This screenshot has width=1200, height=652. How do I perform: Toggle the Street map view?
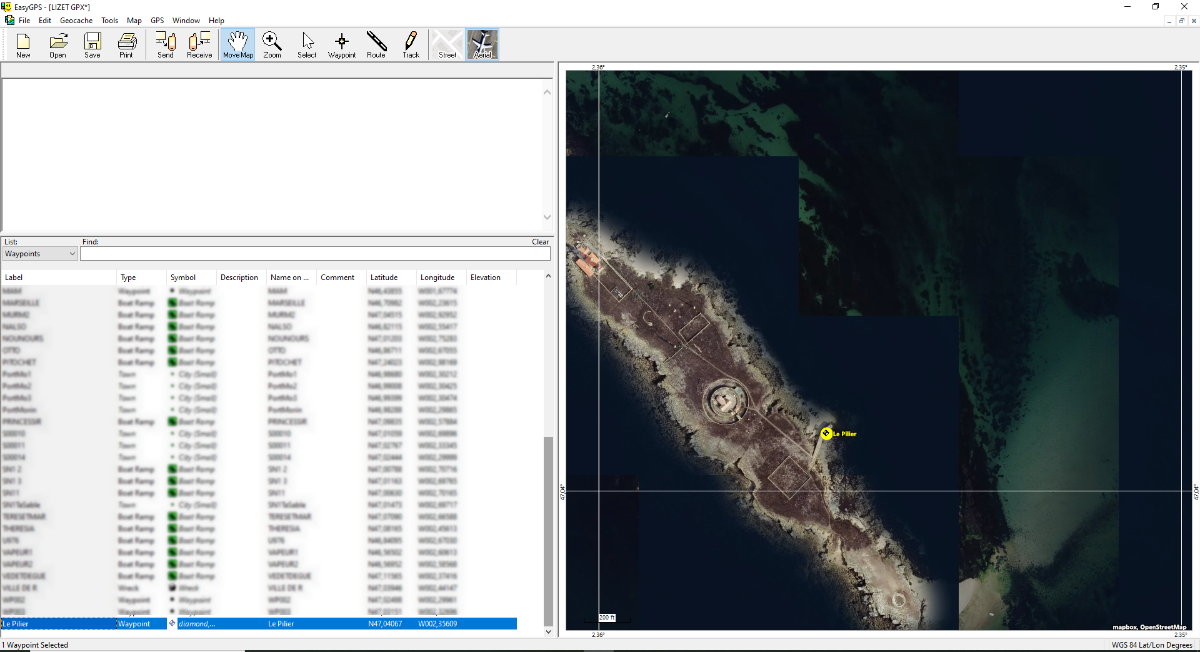click(x=447, y=45)
